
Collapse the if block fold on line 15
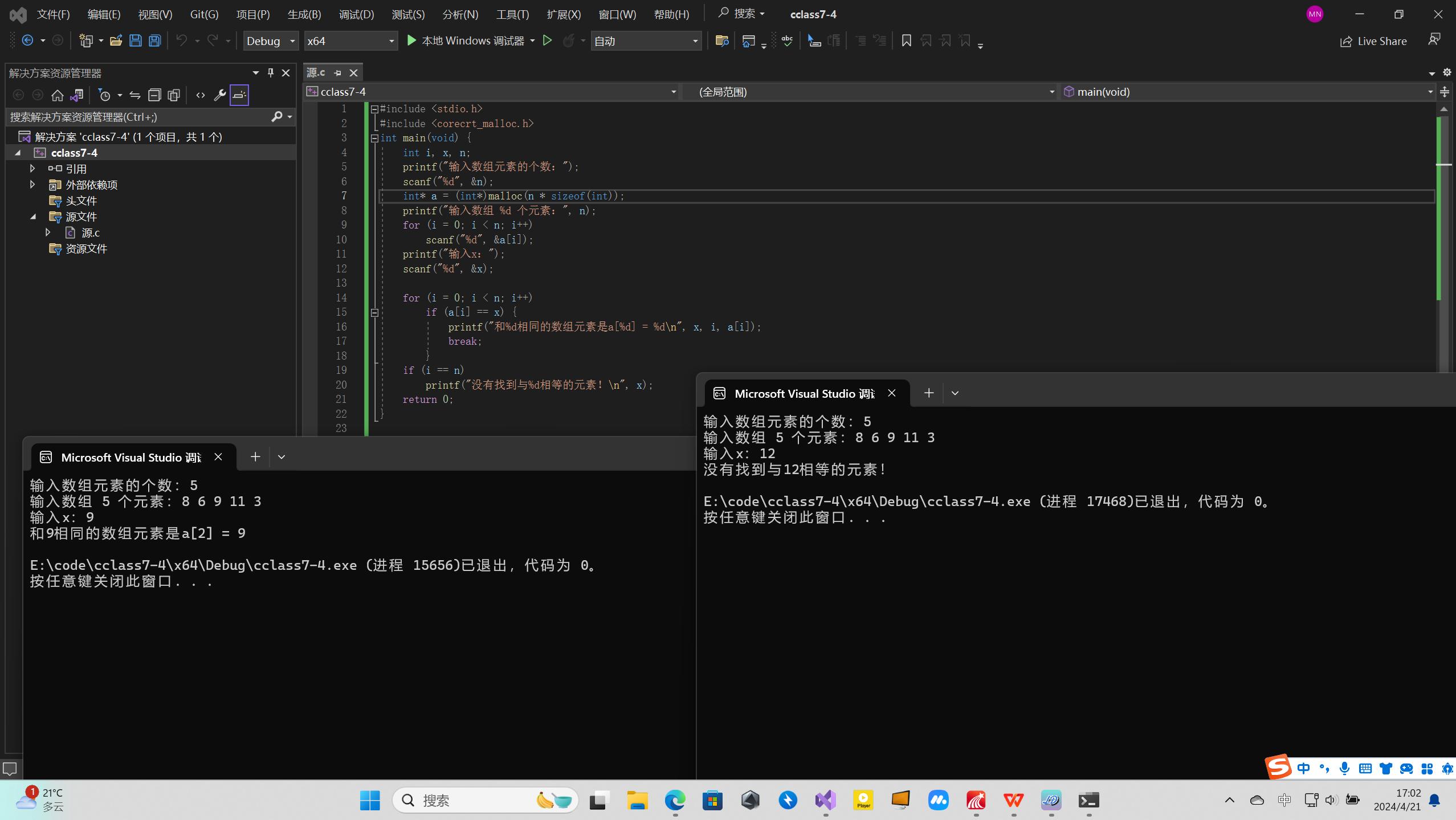374,312
